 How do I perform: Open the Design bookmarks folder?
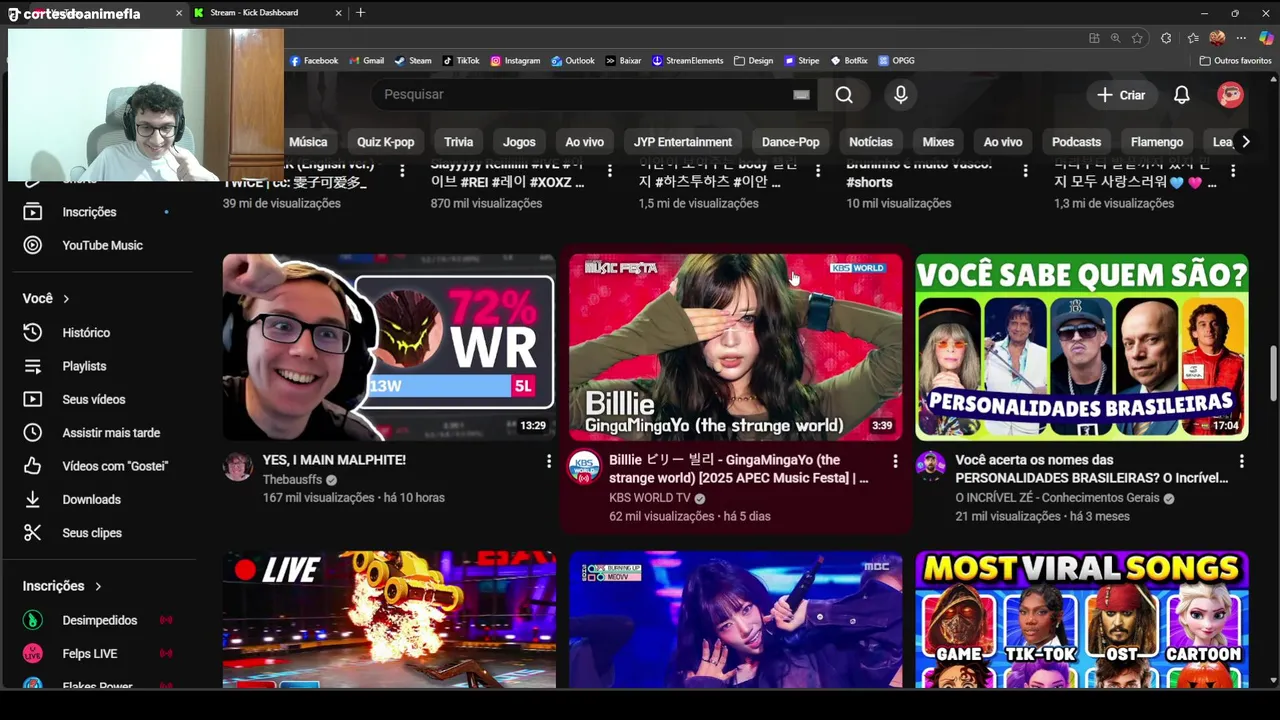pyautogui.click(x=753, y=60)
